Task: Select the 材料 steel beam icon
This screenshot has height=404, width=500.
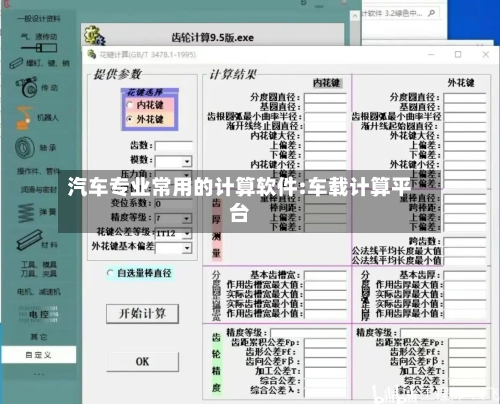Action: pos(29,240)
